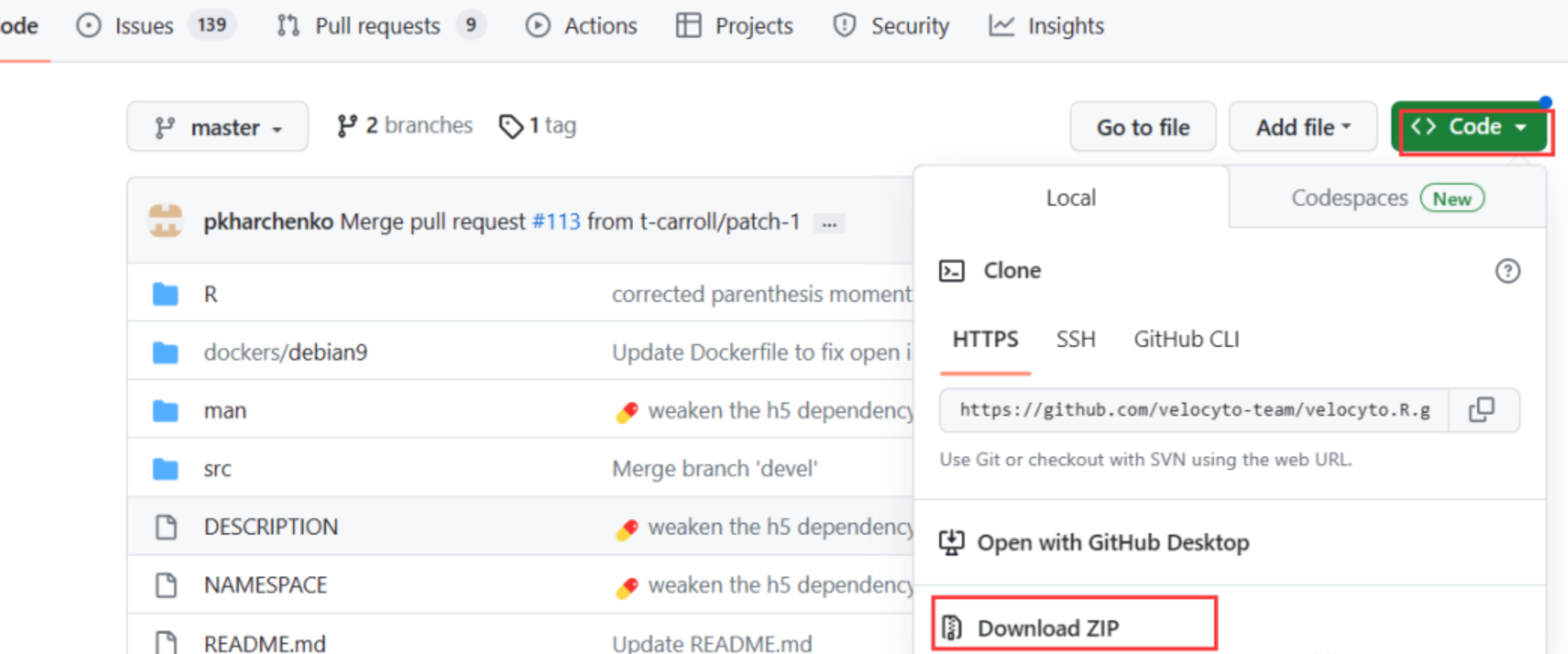1568x654 pixels.
Task: Open the 'Update README.md' commit message
Action: [711, 643]
